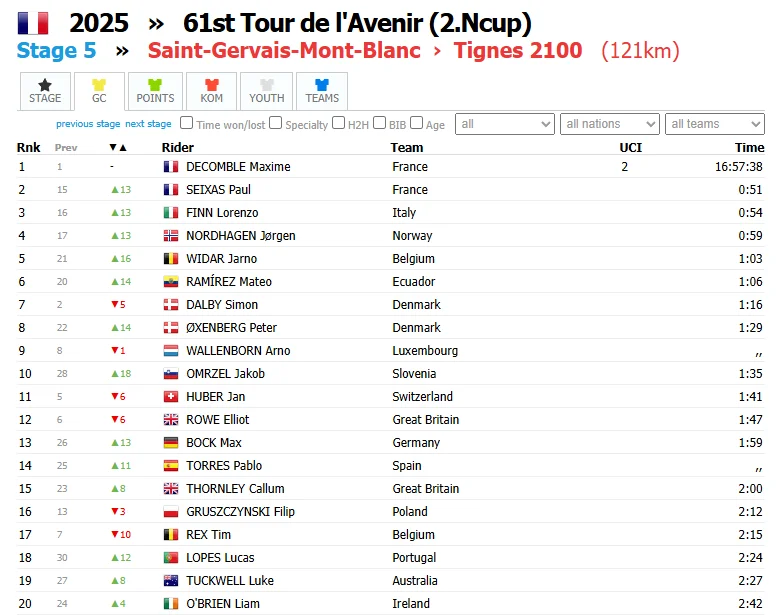
Task: Open rider SEIXAS Paul profile
Action: point(219,189)
